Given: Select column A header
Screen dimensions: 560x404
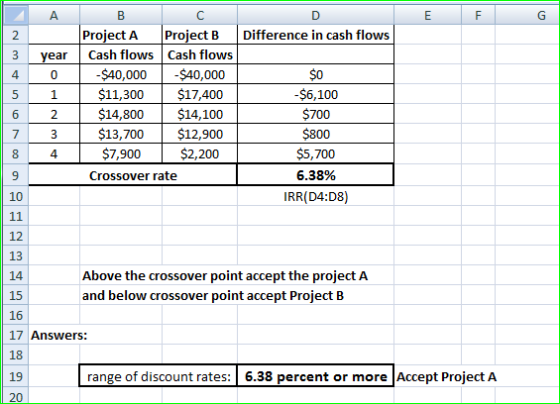Looking at the screenshot, I should 54,15.
